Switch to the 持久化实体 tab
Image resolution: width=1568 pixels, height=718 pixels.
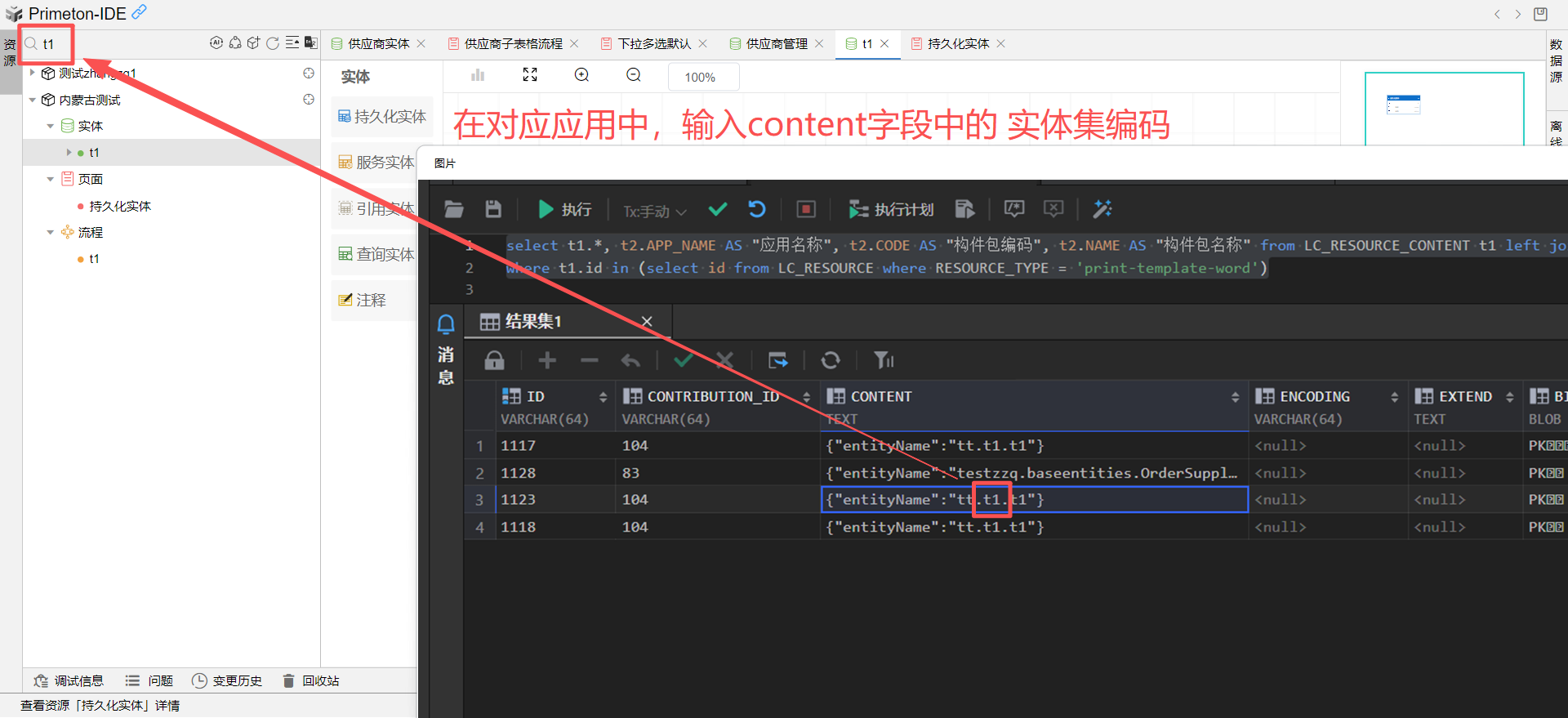[957, 43]
